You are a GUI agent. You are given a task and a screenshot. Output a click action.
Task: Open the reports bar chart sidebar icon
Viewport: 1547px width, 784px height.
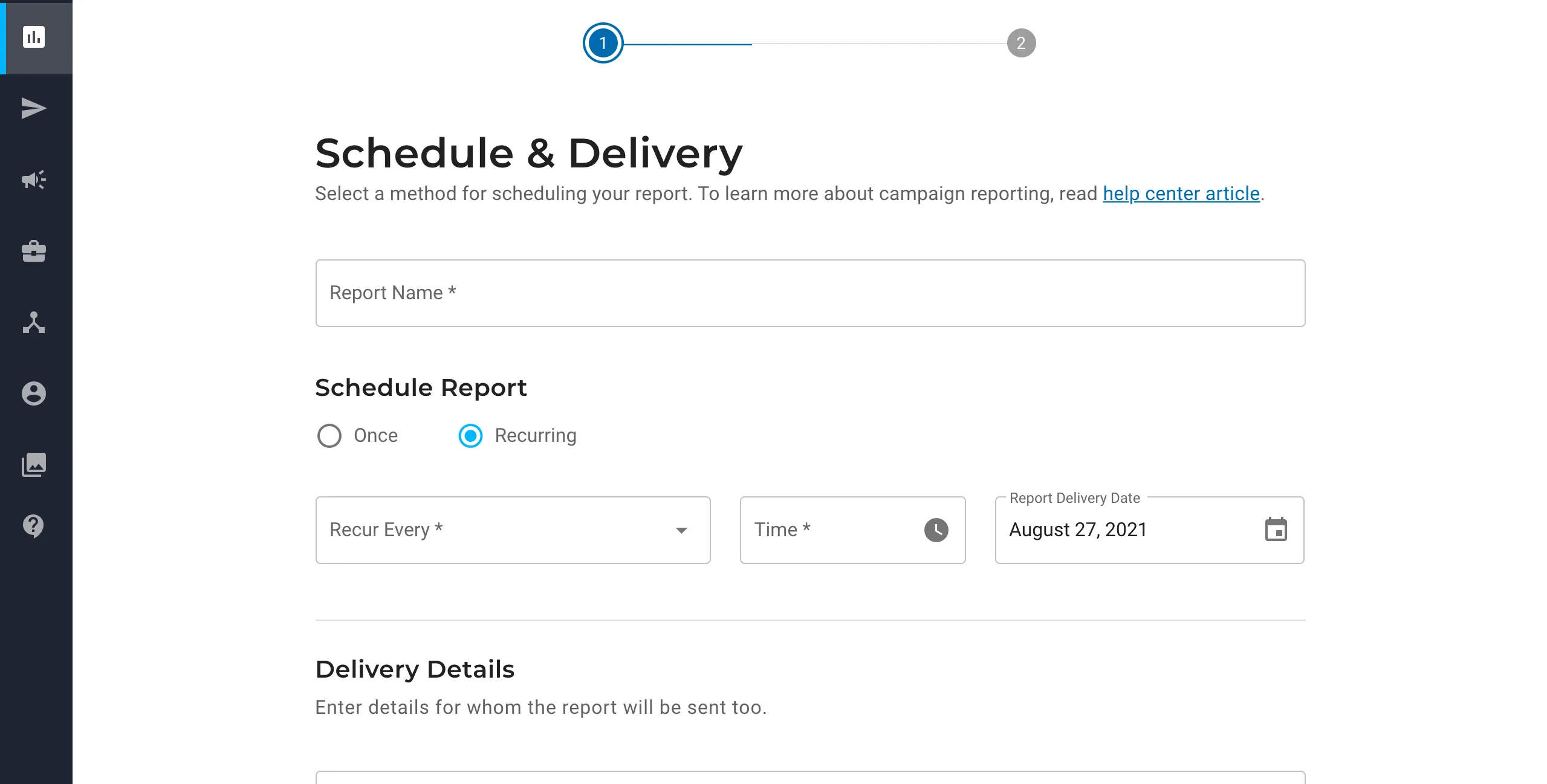(x=34, y=37)
